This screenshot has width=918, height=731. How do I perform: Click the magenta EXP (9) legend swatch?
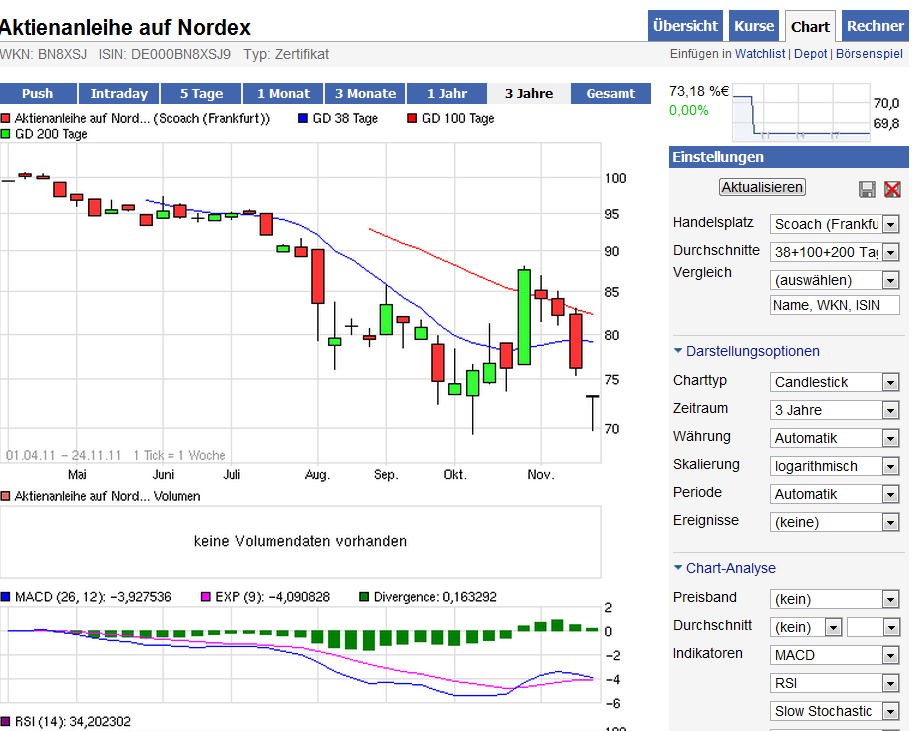tap(205, 597)
